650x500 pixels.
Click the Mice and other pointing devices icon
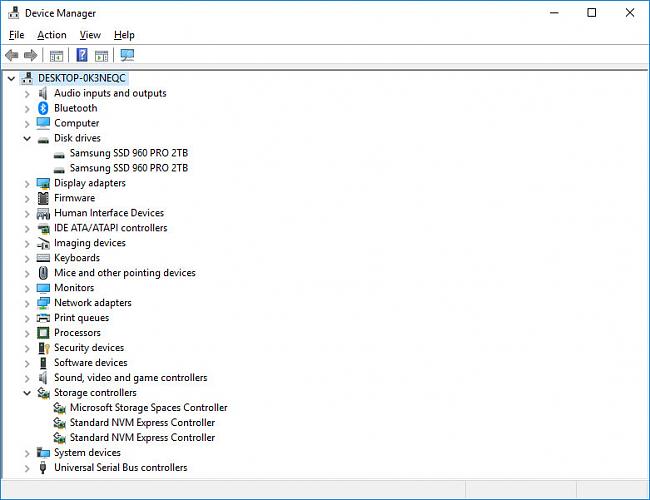pyautogui.click(x=43, y=273)
